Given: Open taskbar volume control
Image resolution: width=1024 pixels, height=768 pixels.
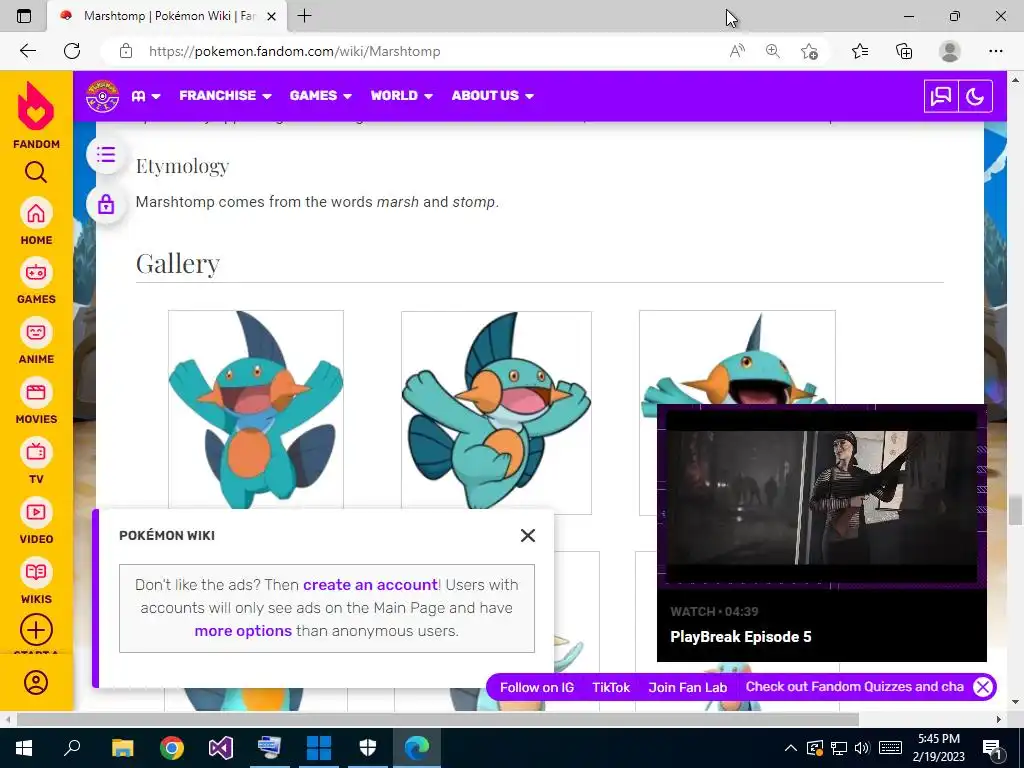Looking at the screenshot, I should pyautogui.click(x=862, y=748).
